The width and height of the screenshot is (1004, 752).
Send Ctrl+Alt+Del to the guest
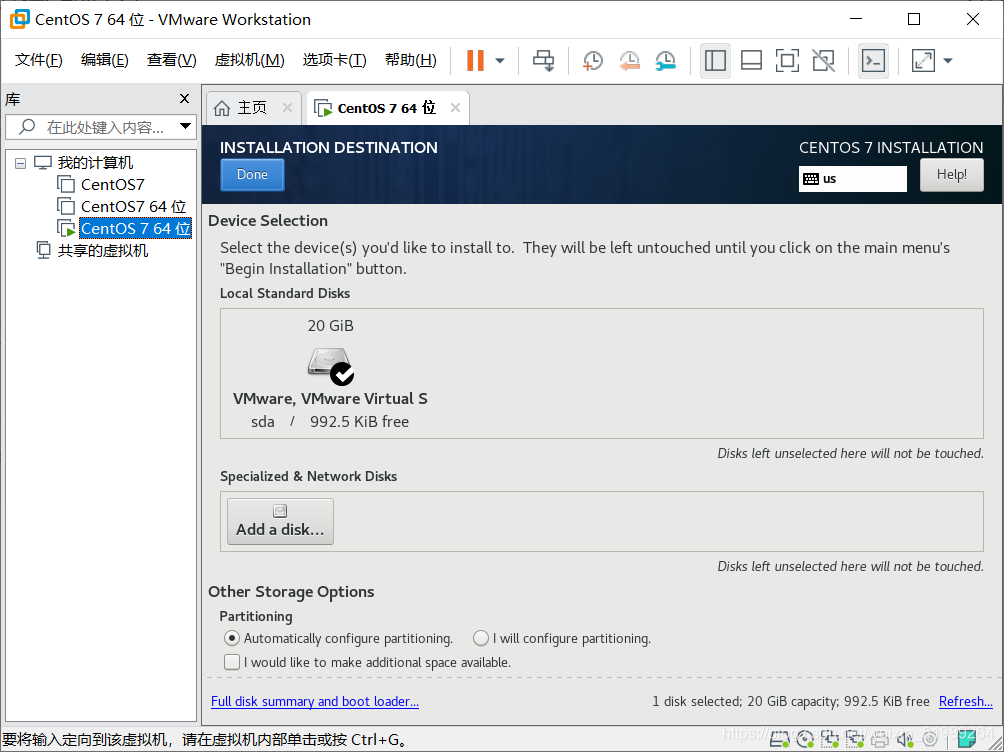click(543, 60)
